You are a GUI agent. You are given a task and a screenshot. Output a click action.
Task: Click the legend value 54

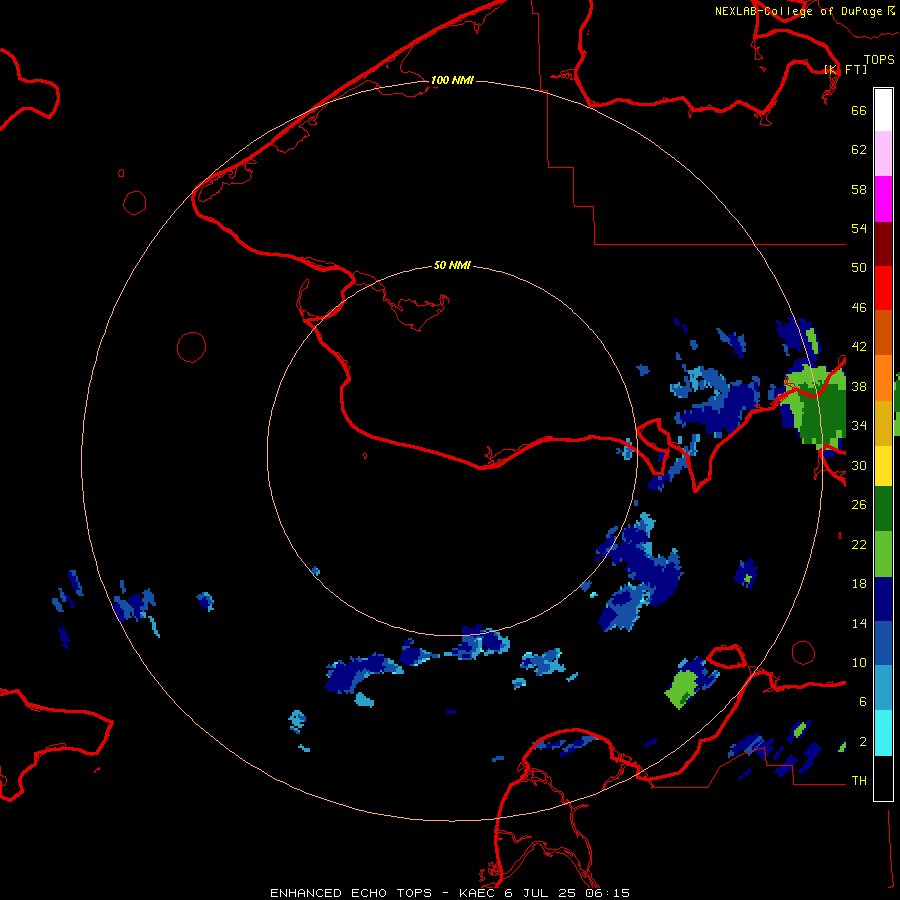point(859,228)
